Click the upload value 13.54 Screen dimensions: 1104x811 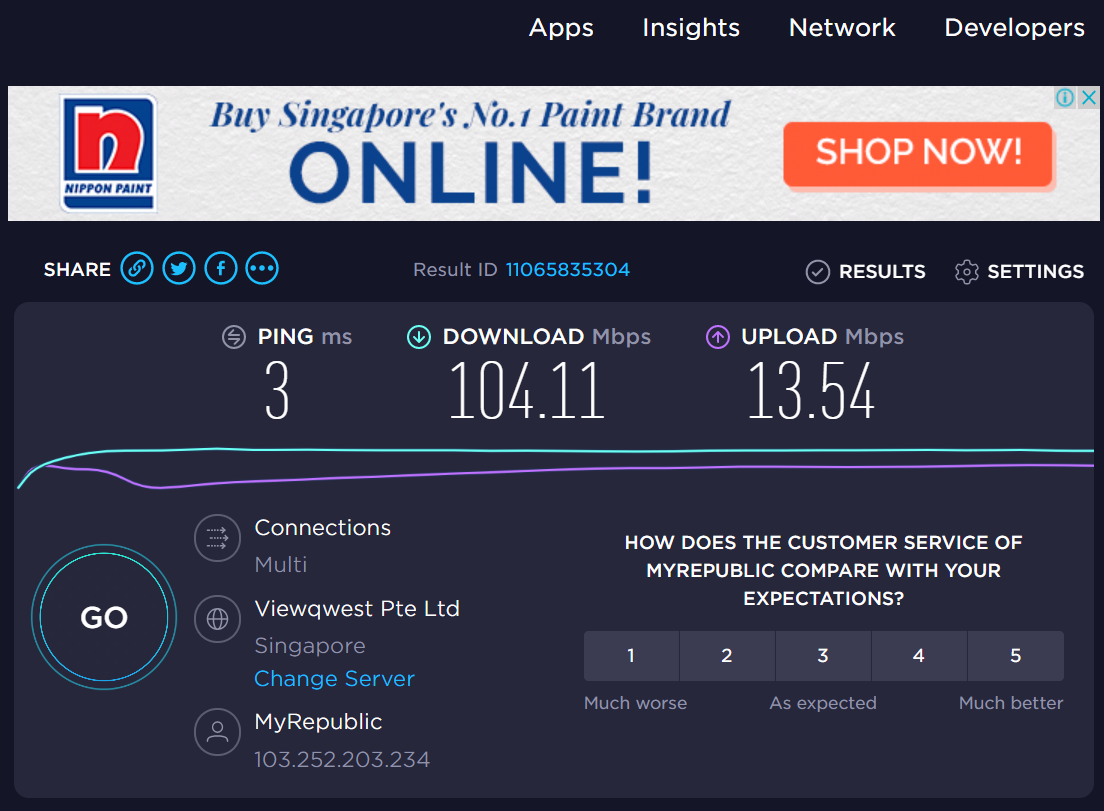tap(811, 391)
